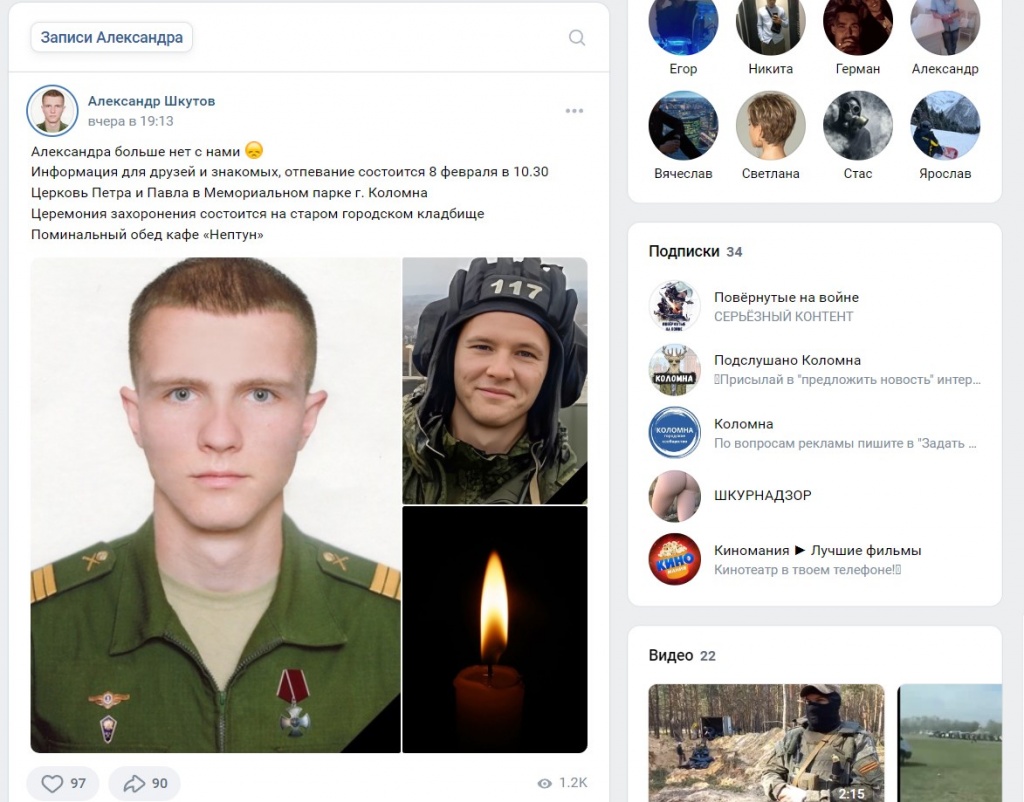The height and width of the screenshot is (802, 1024).
Task: Open the Повёрнутые на войне community icon
Action: click(x=675, y=306)
